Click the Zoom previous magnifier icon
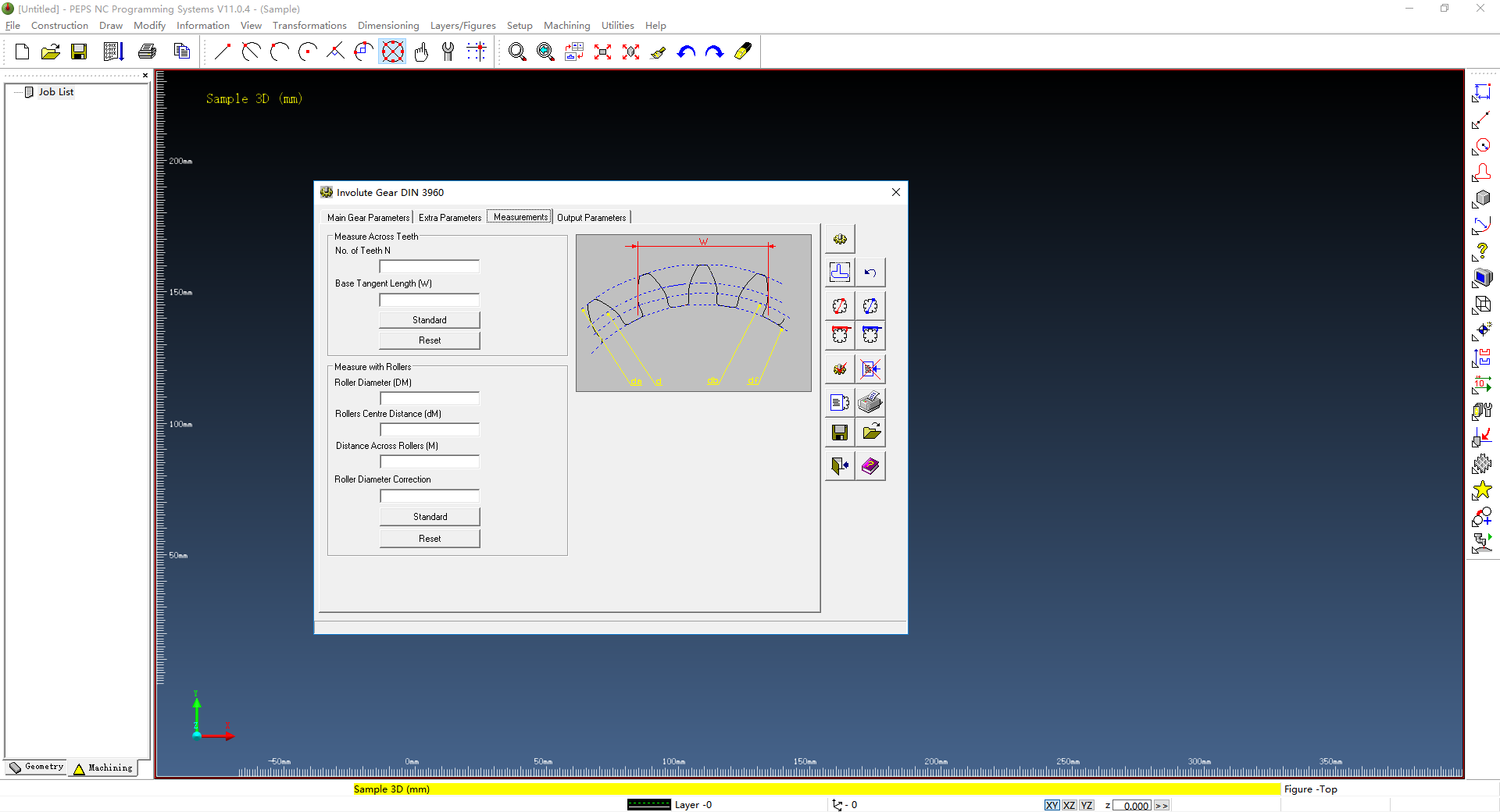The width and height of the screenshot is (1500, 812). pyautogui.click(x=545, y=52)
